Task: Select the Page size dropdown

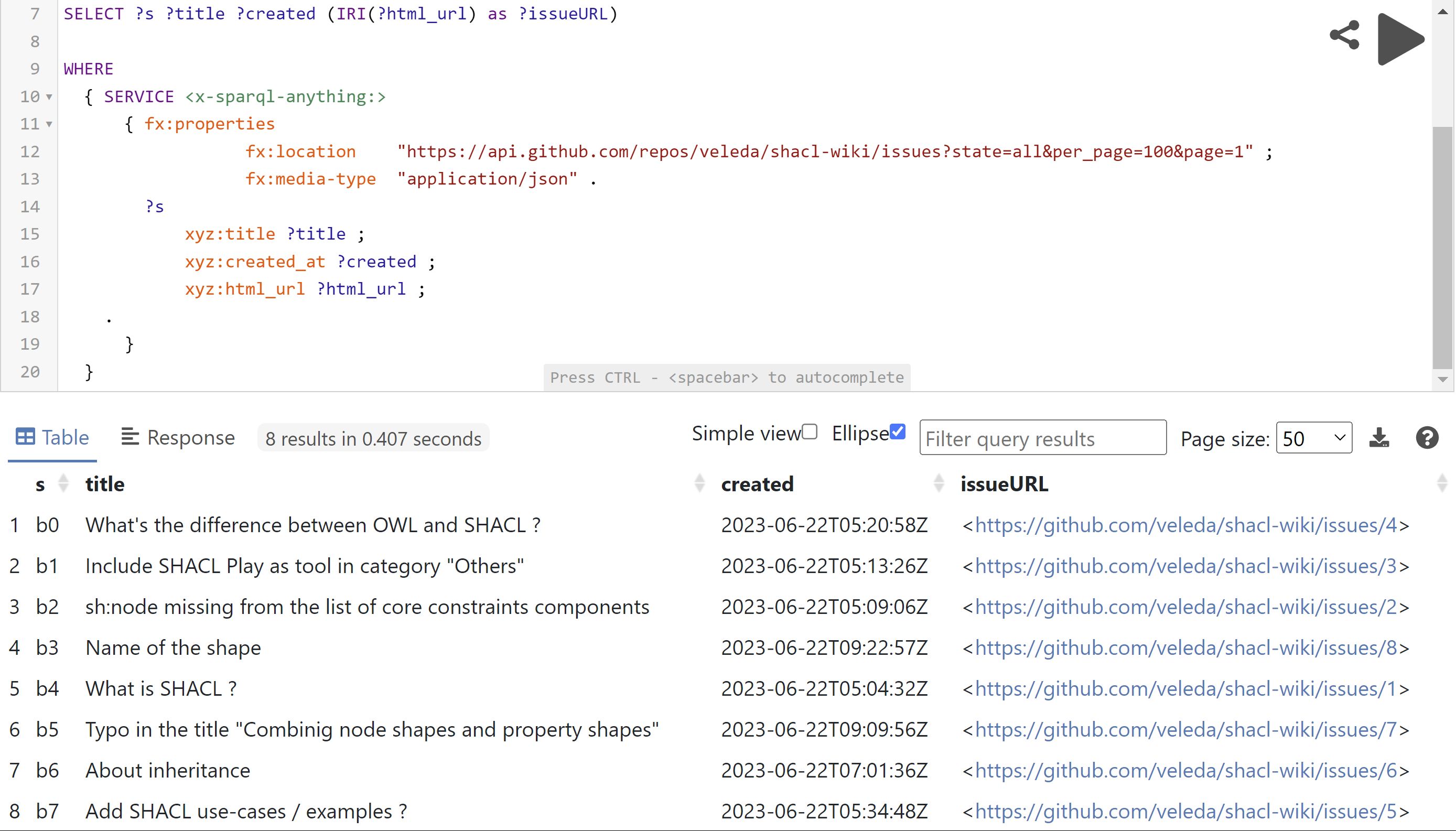Action: (x=1313, y=437)
